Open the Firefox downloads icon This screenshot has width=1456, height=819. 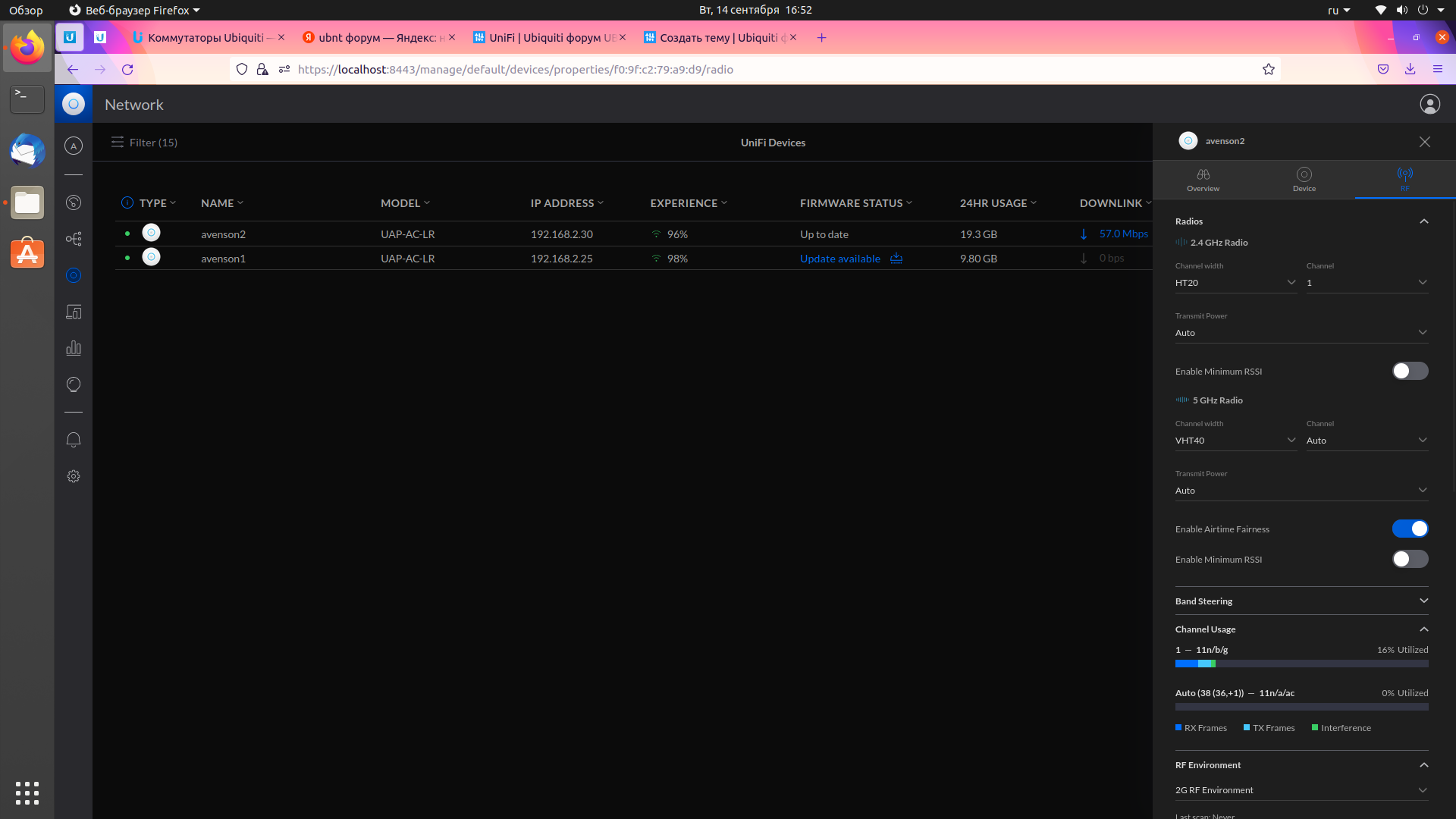coord(1410,69)
